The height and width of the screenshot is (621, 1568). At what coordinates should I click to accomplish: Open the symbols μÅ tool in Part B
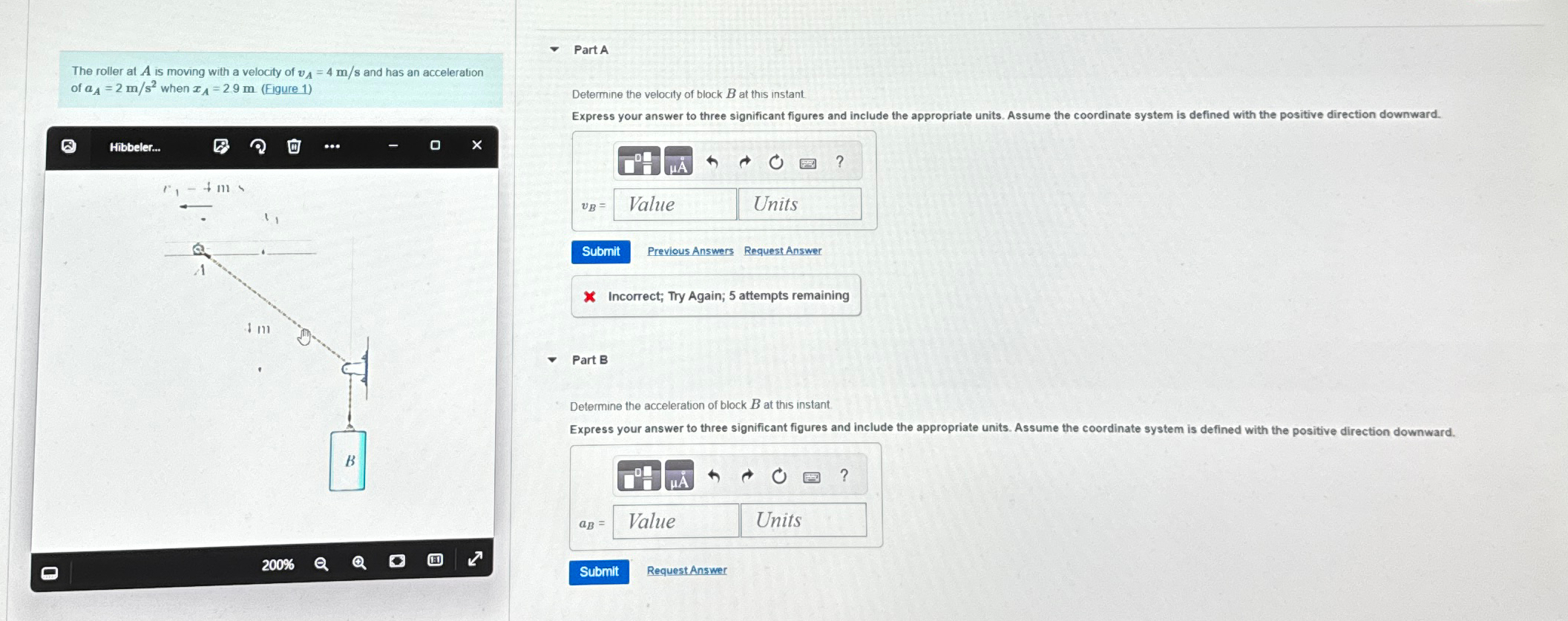coord(679,476)
